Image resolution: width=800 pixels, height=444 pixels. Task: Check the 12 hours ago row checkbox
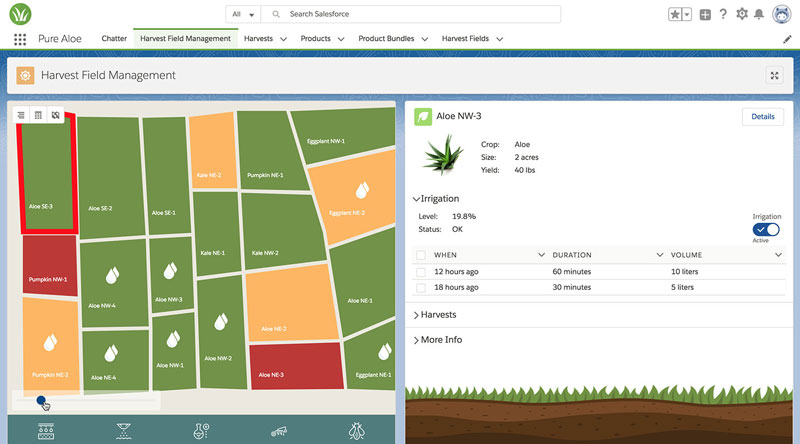coord(420,272)
